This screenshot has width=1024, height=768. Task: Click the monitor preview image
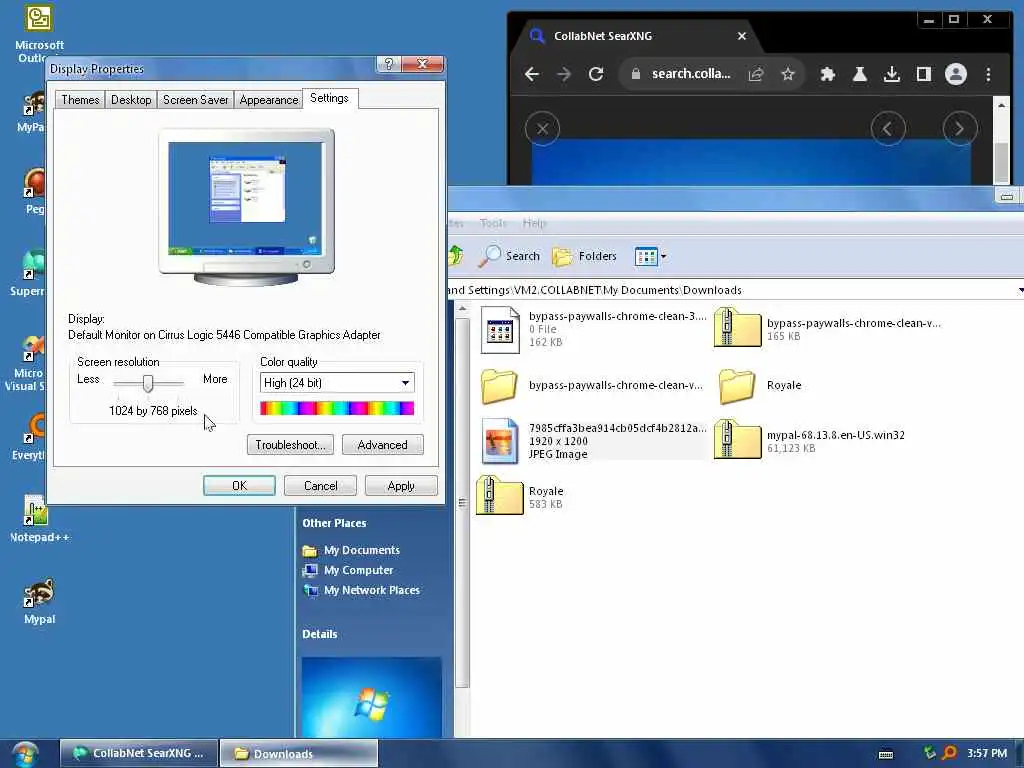click(246, 208)
